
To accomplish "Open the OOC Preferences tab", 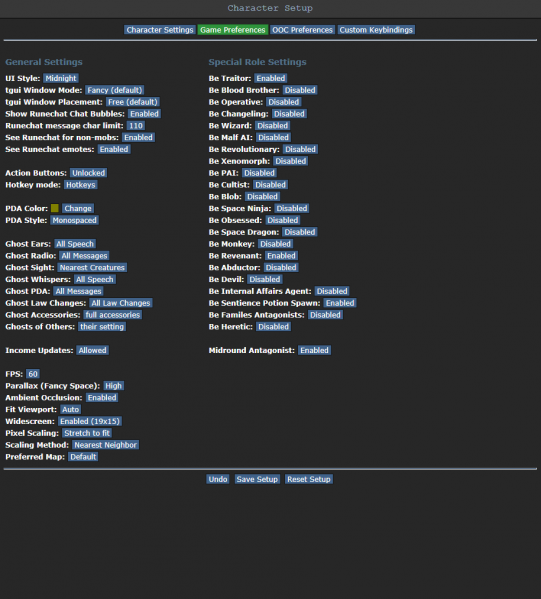I will coord(302,30).
